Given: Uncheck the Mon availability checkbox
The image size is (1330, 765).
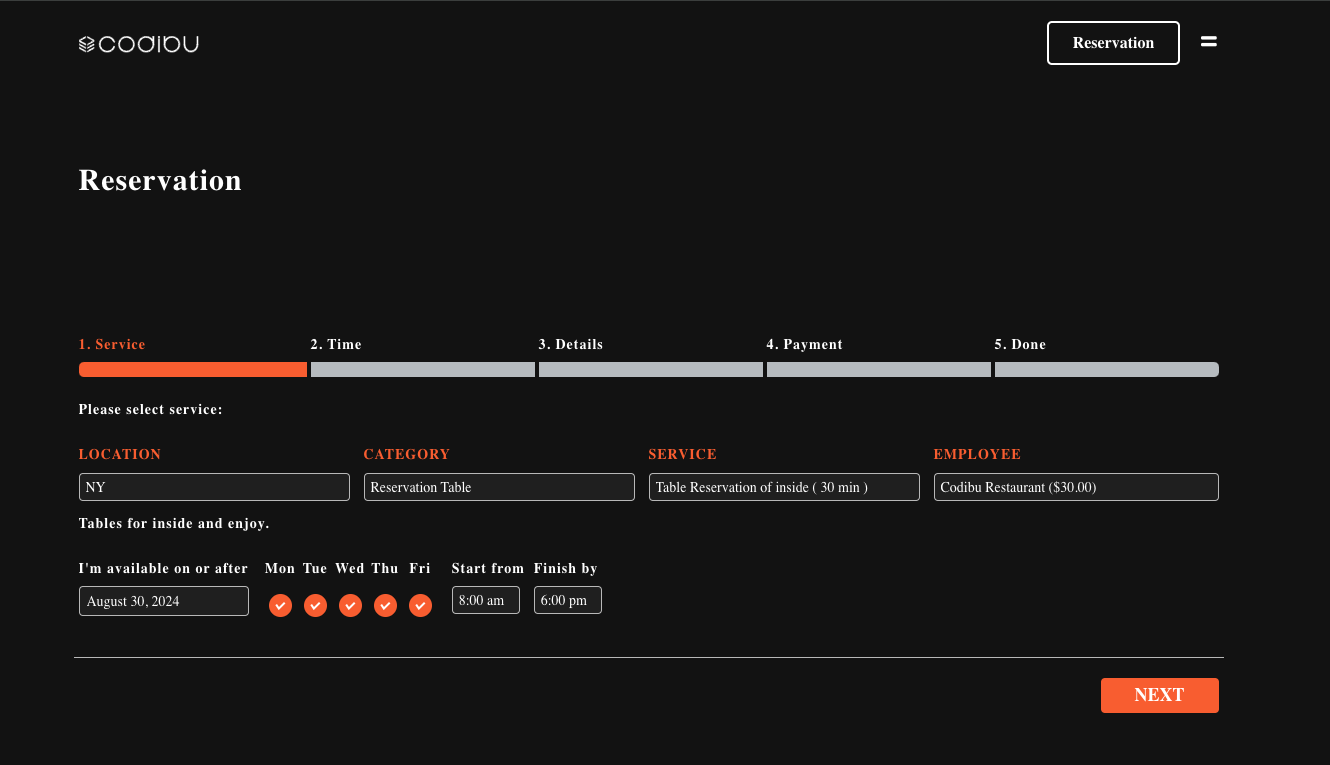Looking at the screenshot, I should [x=280, y=606].
